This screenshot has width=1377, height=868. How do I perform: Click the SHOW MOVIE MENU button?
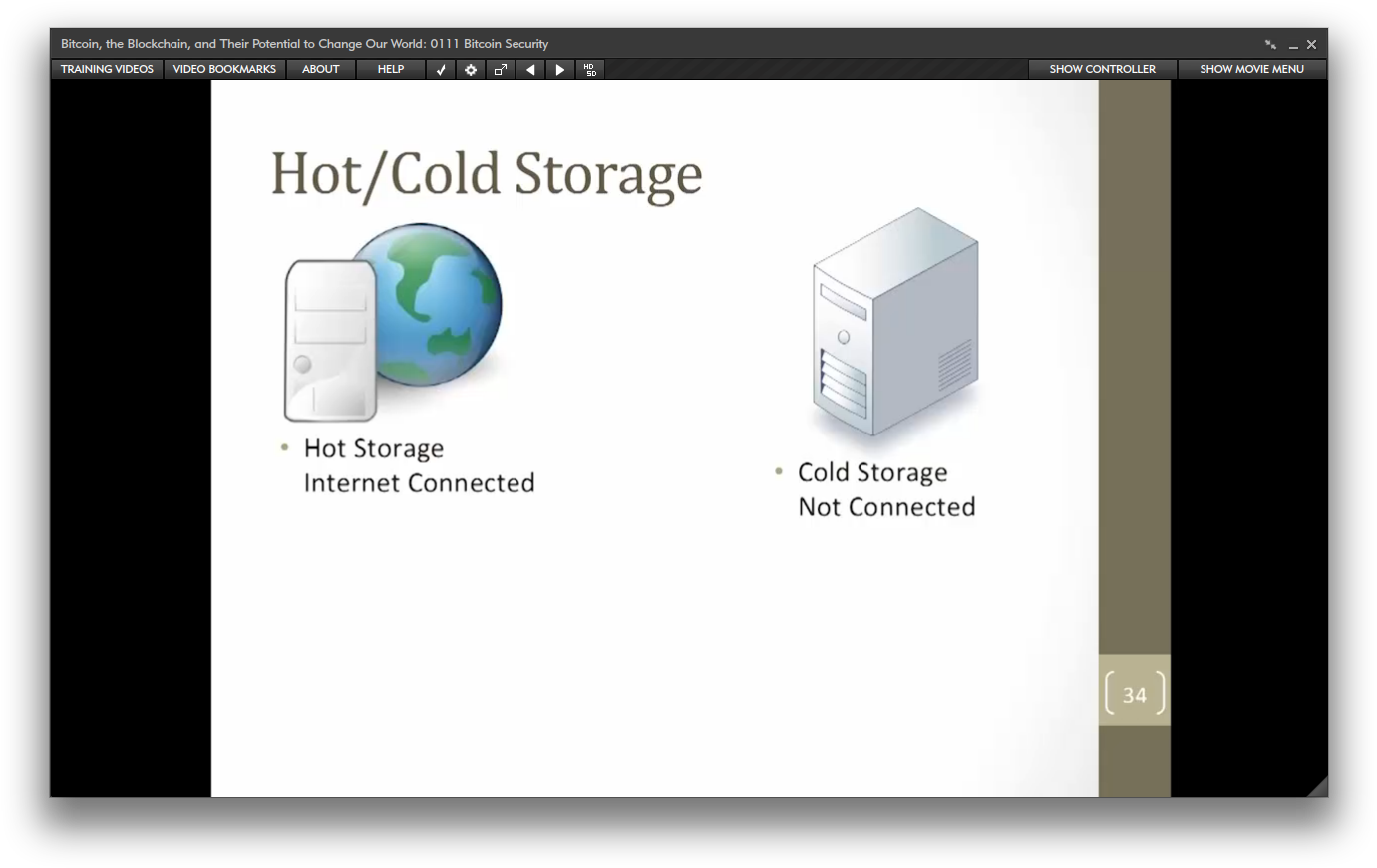click(x=1251, y=69)
